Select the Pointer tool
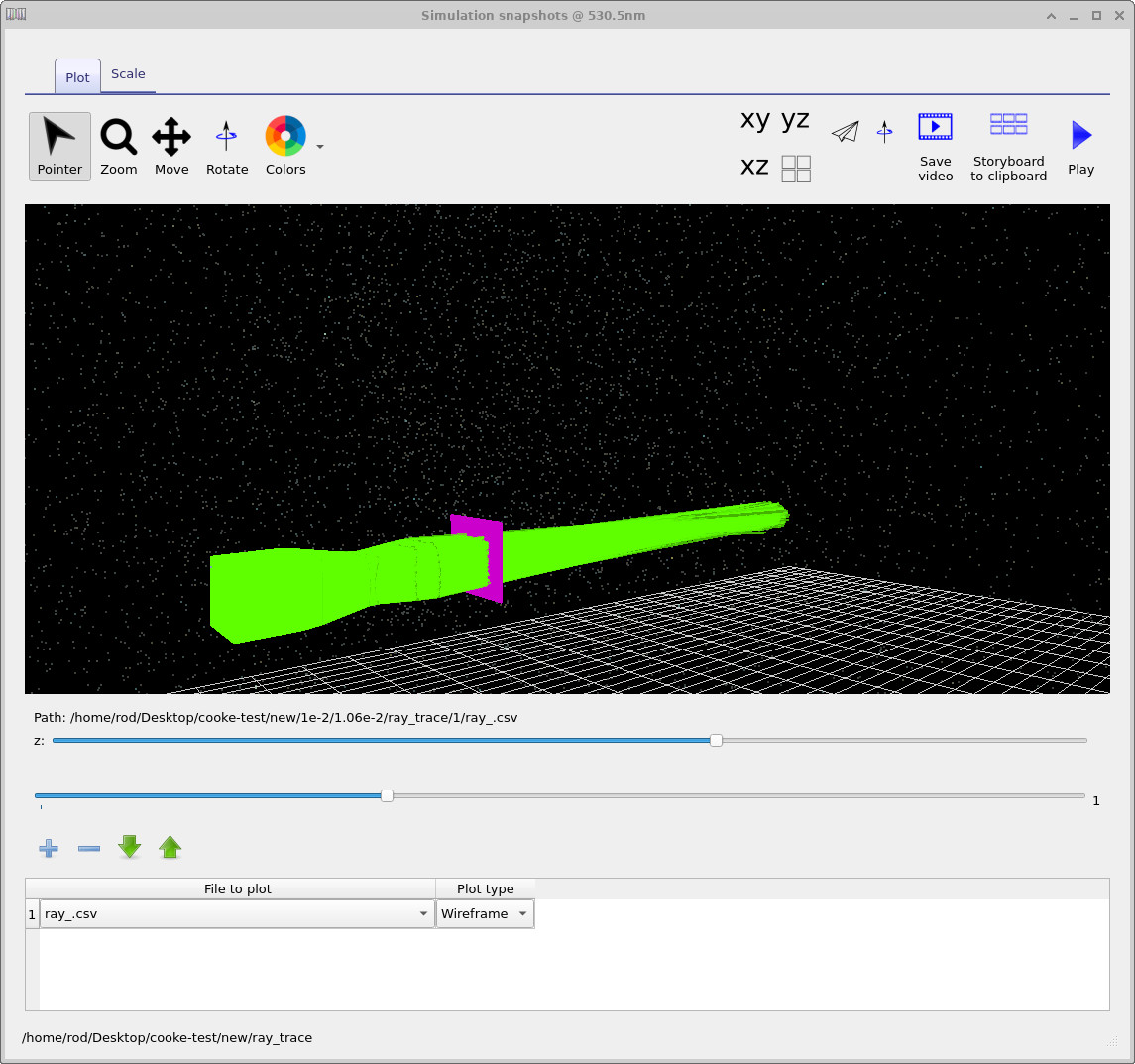 tap(59, 144)
